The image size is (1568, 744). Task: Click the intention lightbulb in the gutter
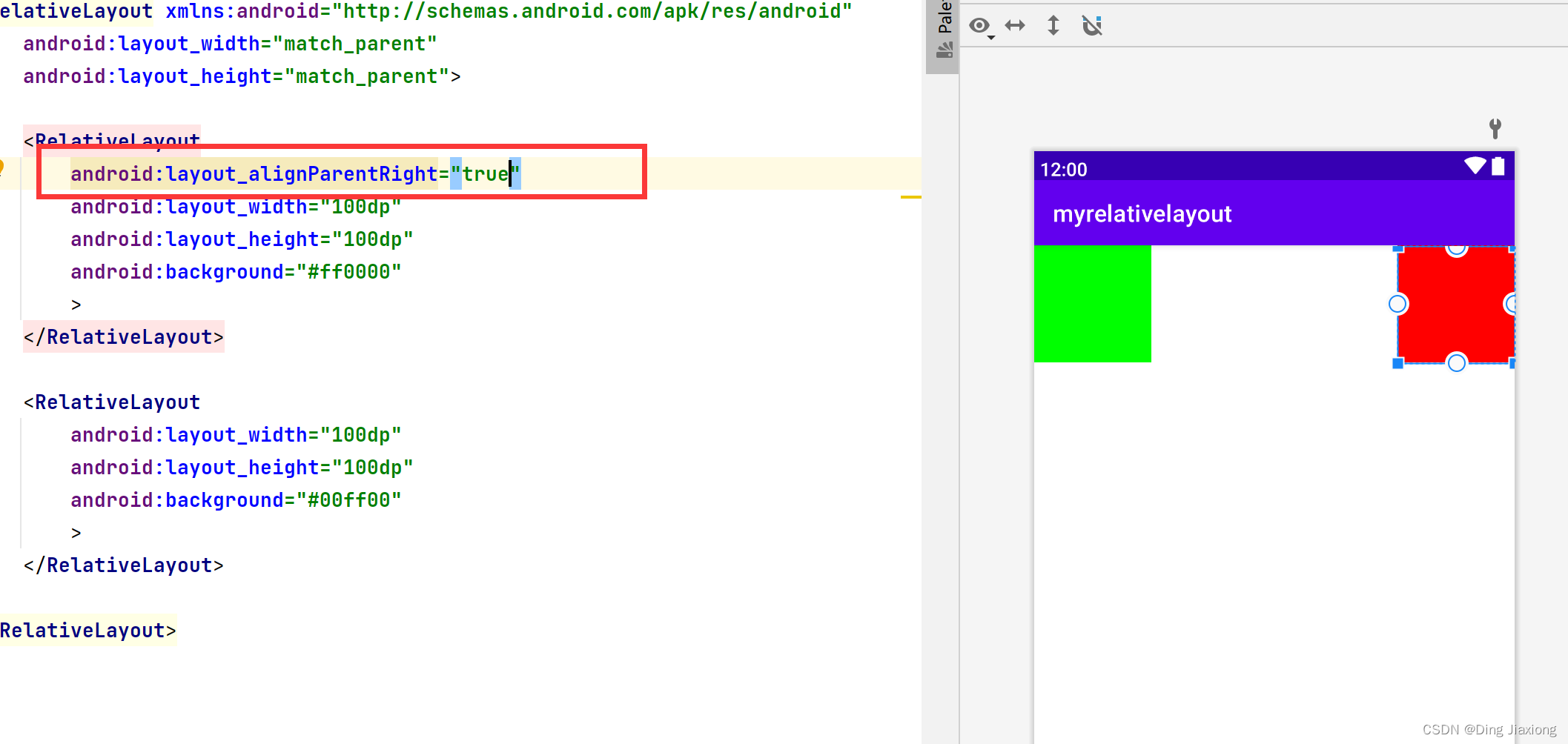click(1, 168)
